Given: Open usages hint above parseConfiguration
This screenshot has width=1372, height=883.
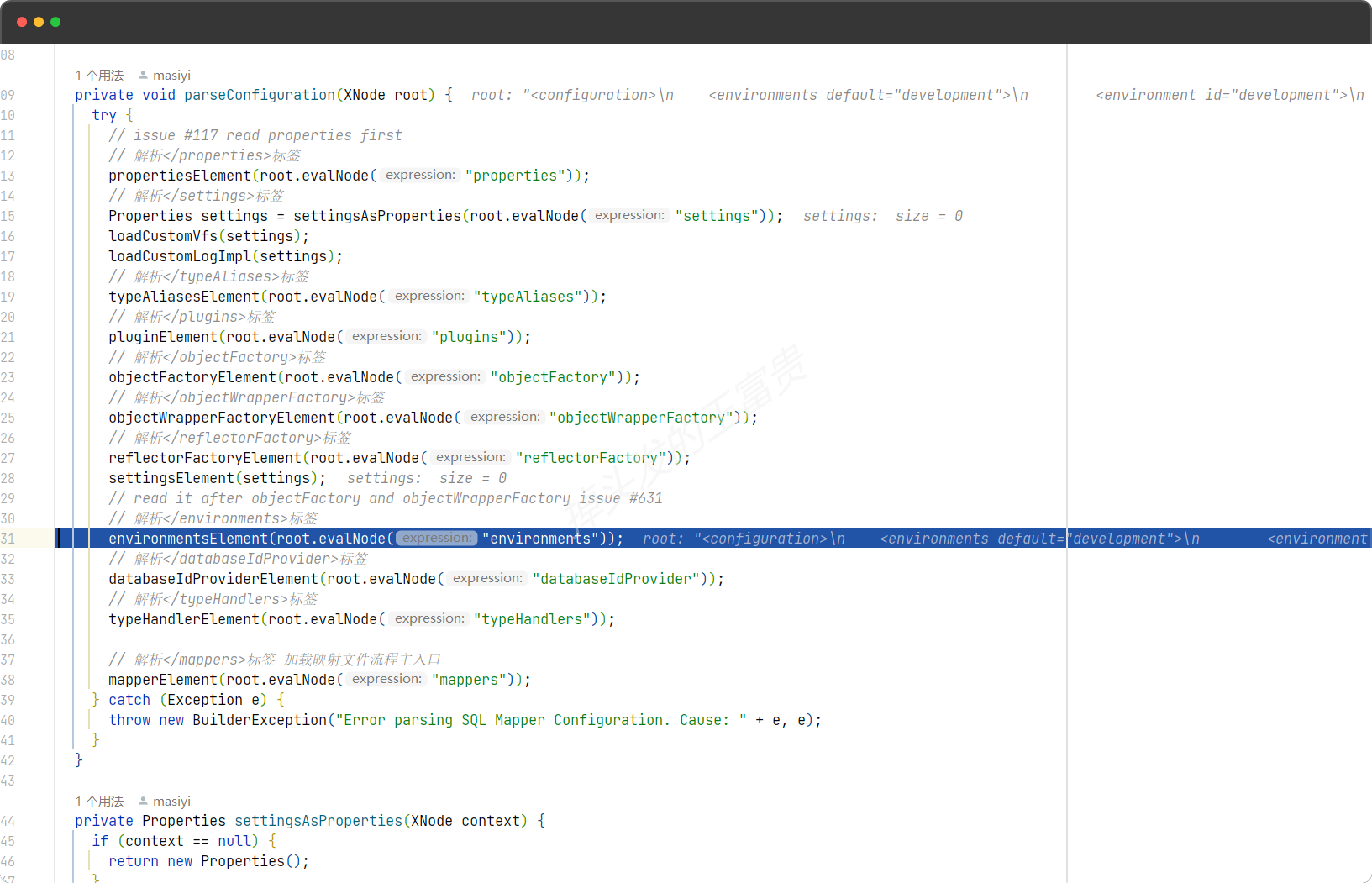Looking at the screenshot, I should [x=99, y=76].
